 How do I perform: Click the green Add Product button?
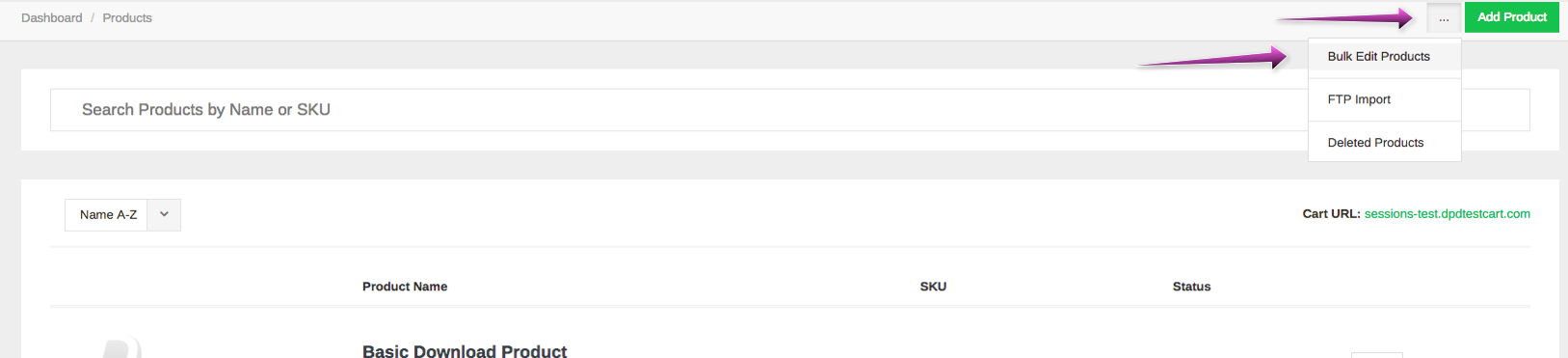[1511, 17]
